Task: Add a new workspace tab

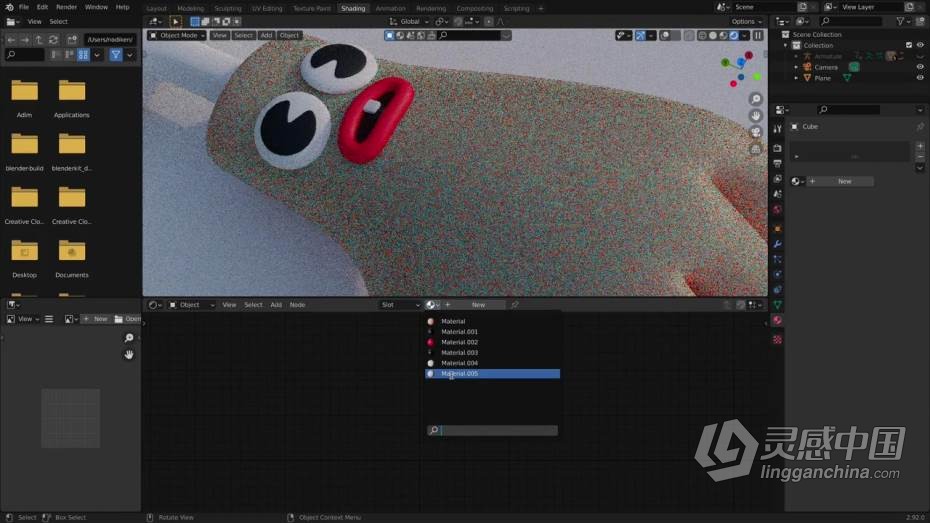Action: click(541, 8)
